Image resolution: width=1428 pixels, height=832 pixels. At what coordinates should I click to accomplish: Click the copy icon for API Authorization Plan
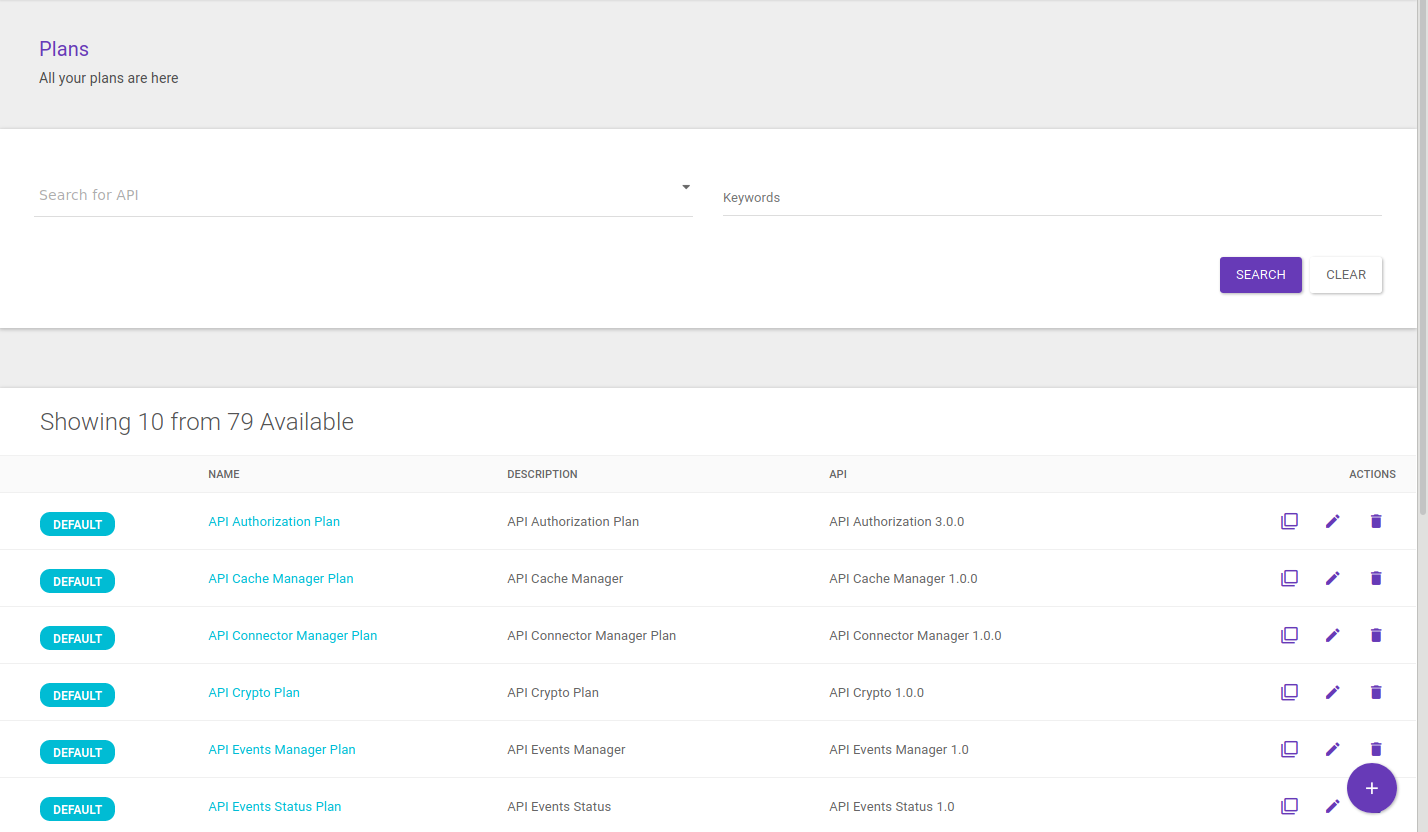1289,521
